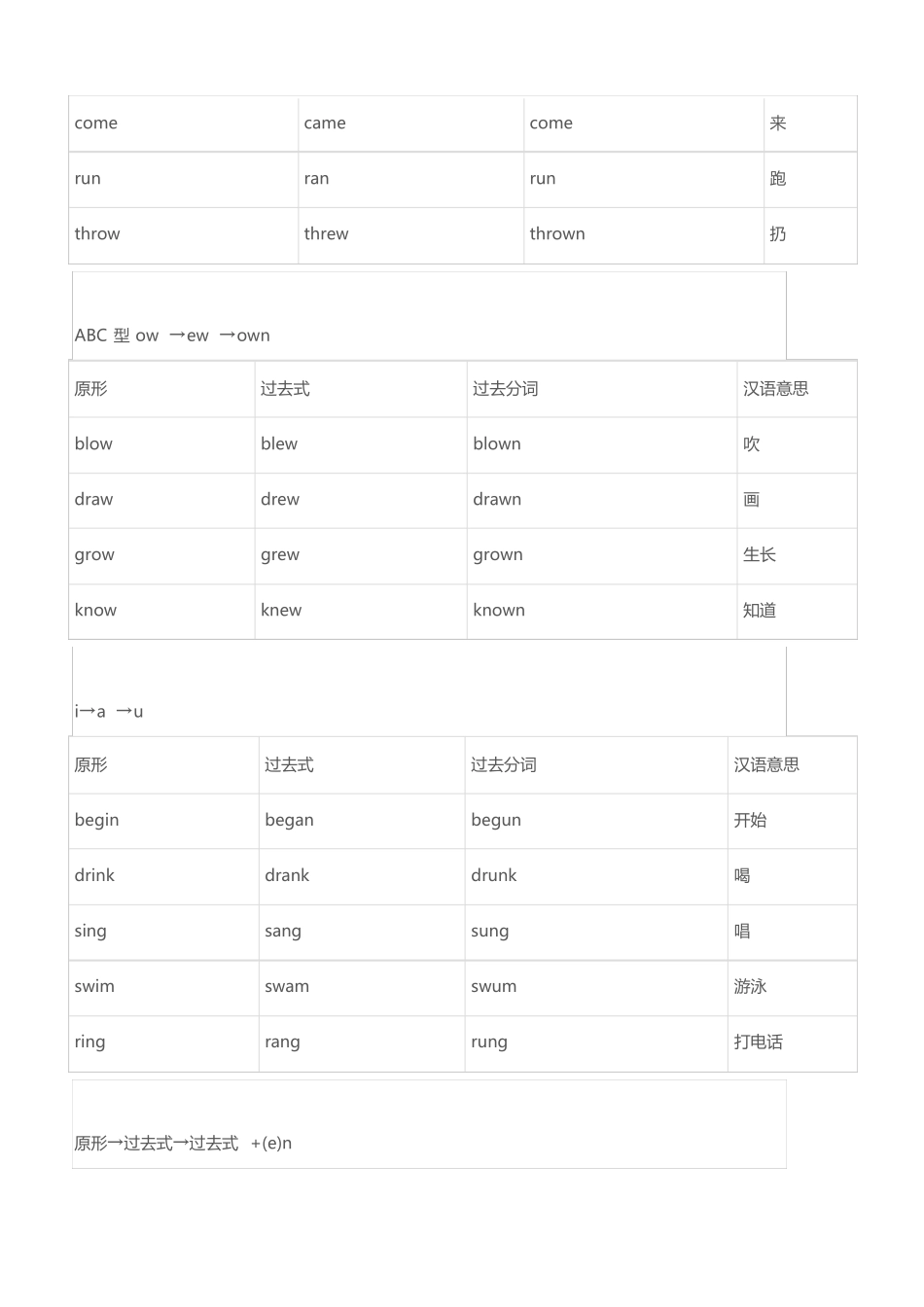This screenshot has width=924, height=1307.
Task: Click the word "known"
Action: click(499, 611)
